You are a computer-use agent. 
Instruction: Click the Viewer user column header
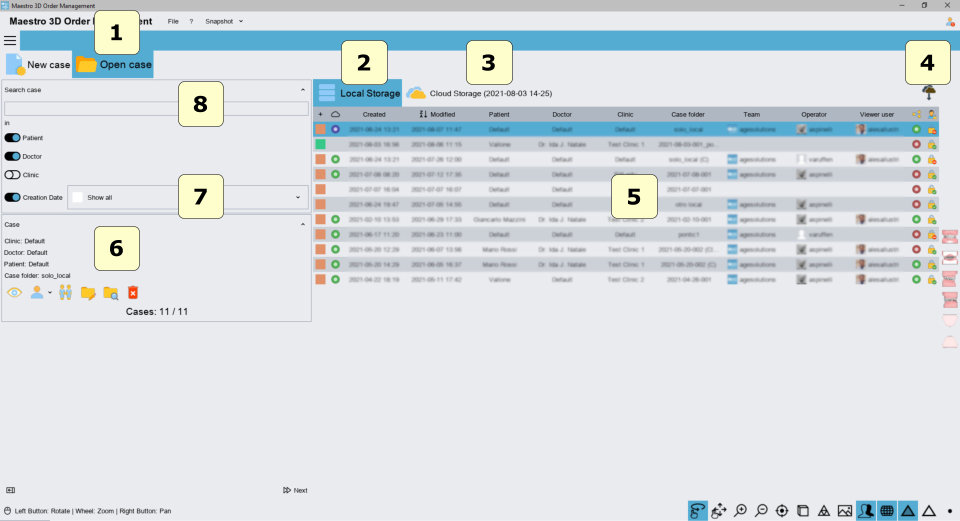click(x=877, y=114)
